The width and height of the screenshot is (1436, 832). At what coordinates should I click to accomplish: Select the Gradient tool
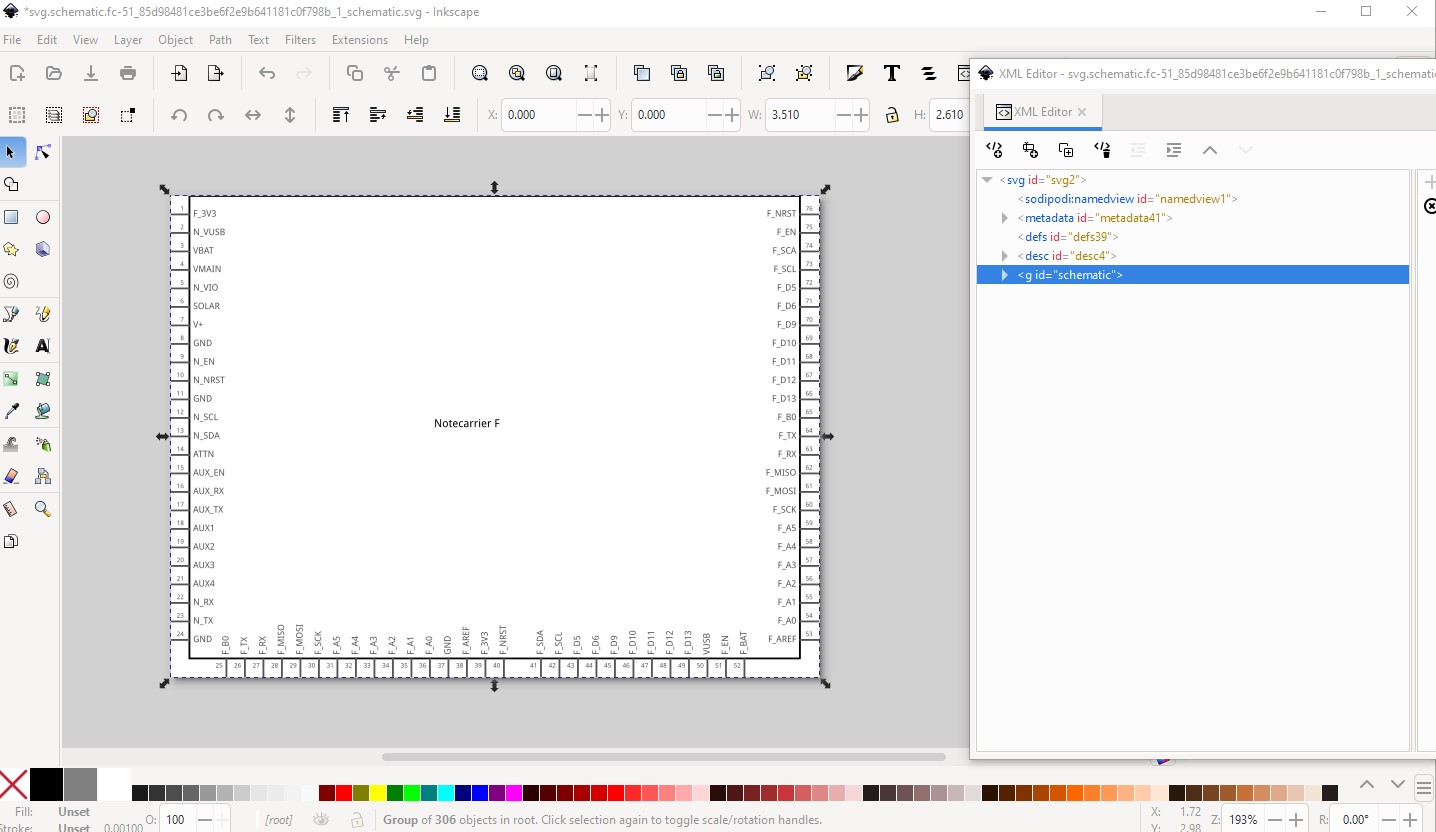pyautogui.click(x=11, y=379)
